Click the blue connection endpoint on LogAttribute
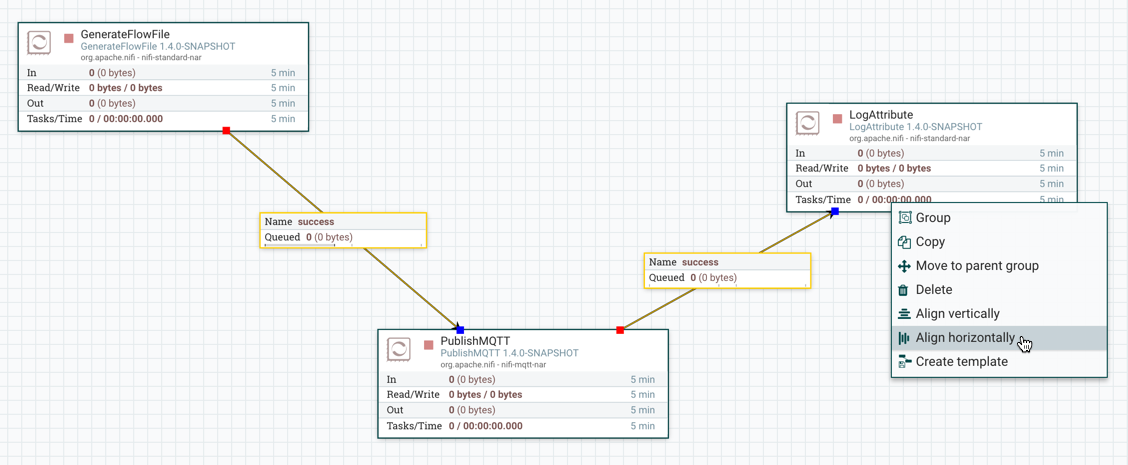The width and height of the screenshot is (1128, 465). pyautogui.click(x=835, y=212)
